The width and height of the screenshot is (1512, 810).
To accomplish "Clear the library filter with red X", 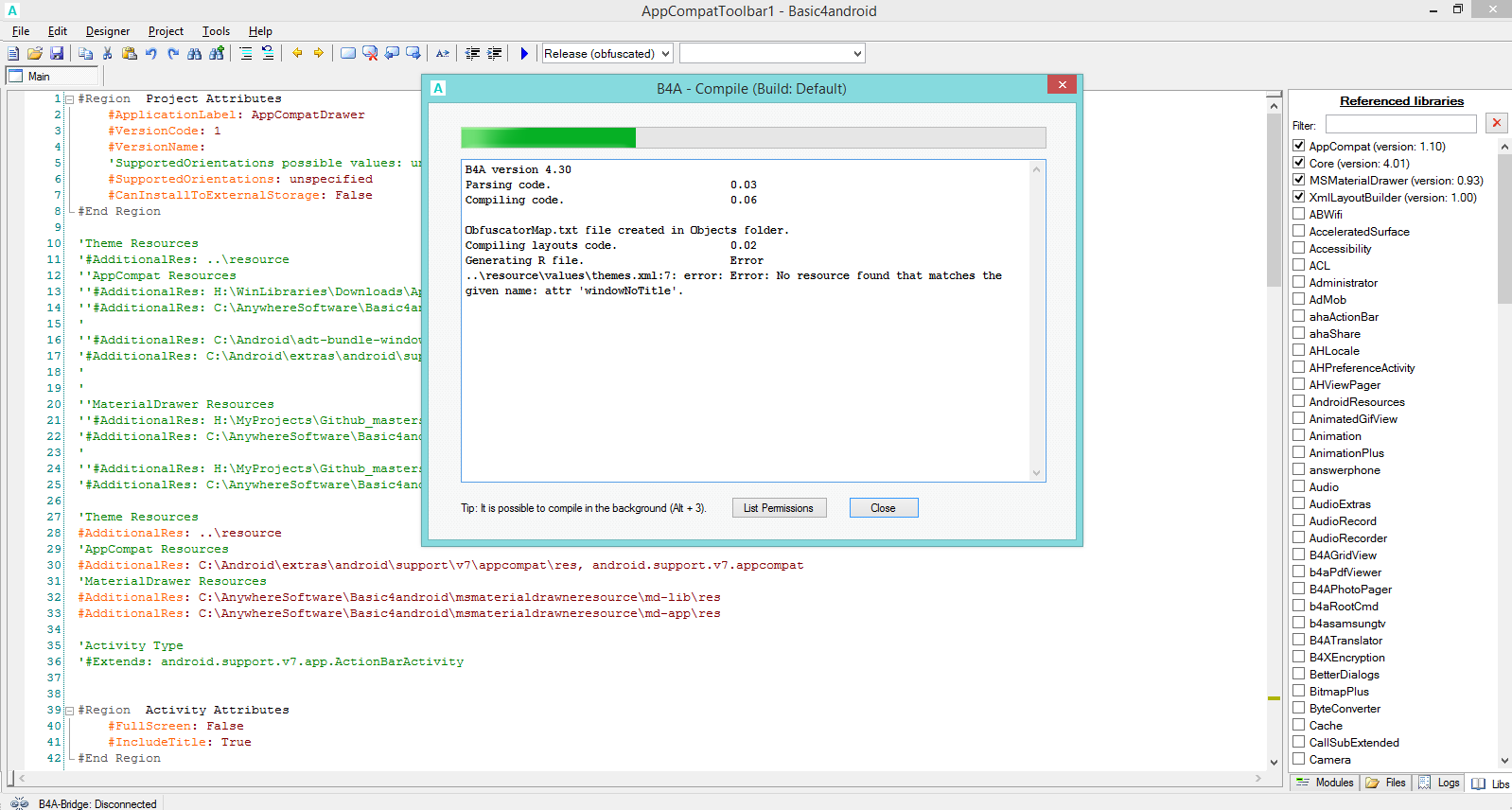I will coord(1497,123).
